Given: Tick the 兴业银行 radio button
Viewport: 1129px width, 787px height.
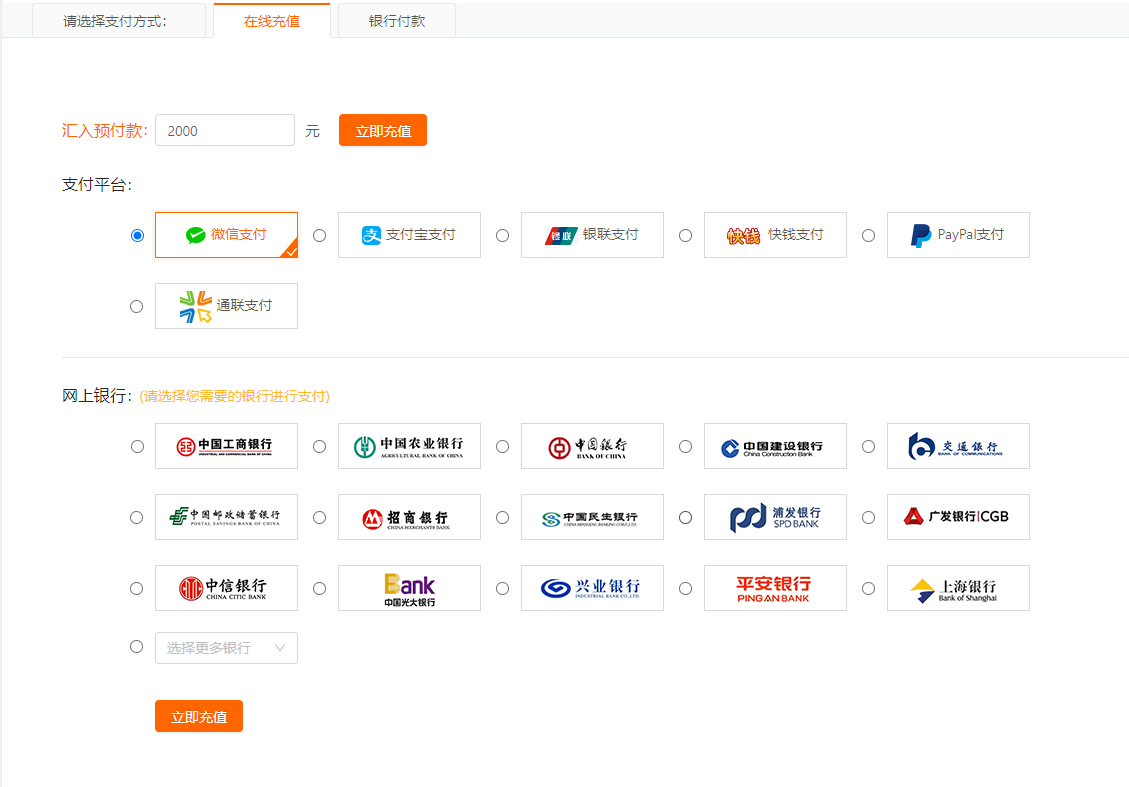Looking at the screenshot, I should pos(503,588).
